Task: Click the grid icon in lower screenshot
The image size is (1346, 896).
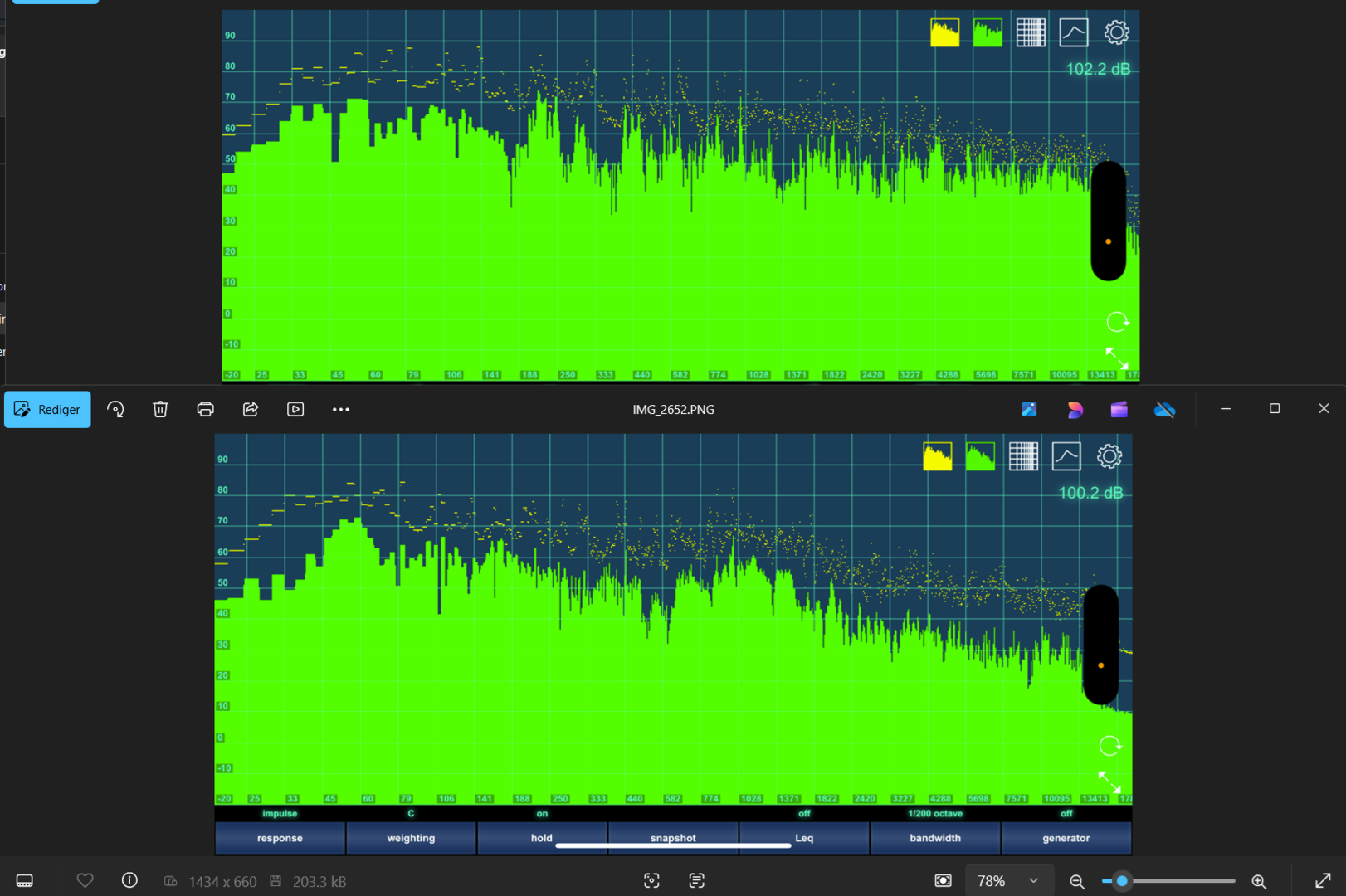Action: click(1024, 457)
